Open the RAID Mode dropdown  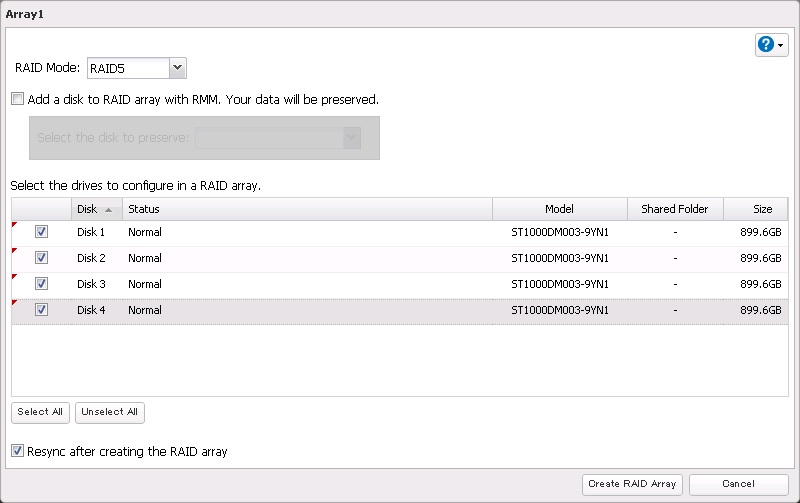pyautogui.click(x=177, y=68)
